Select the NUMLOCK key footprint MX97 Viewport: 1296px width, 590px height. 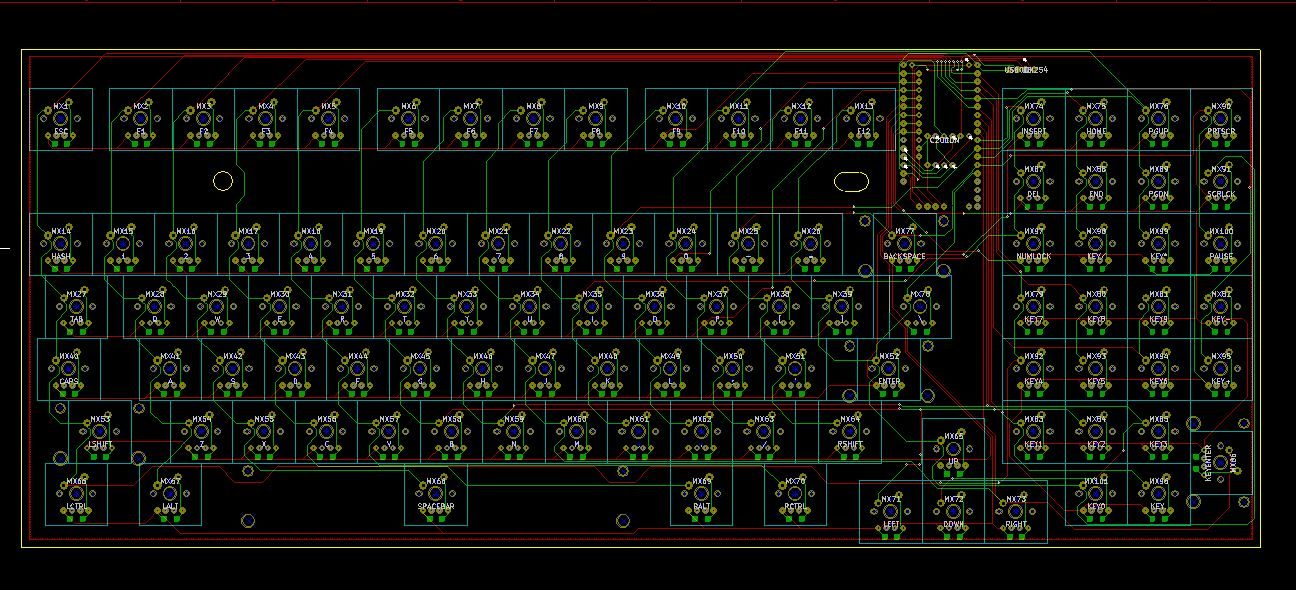1034,244
